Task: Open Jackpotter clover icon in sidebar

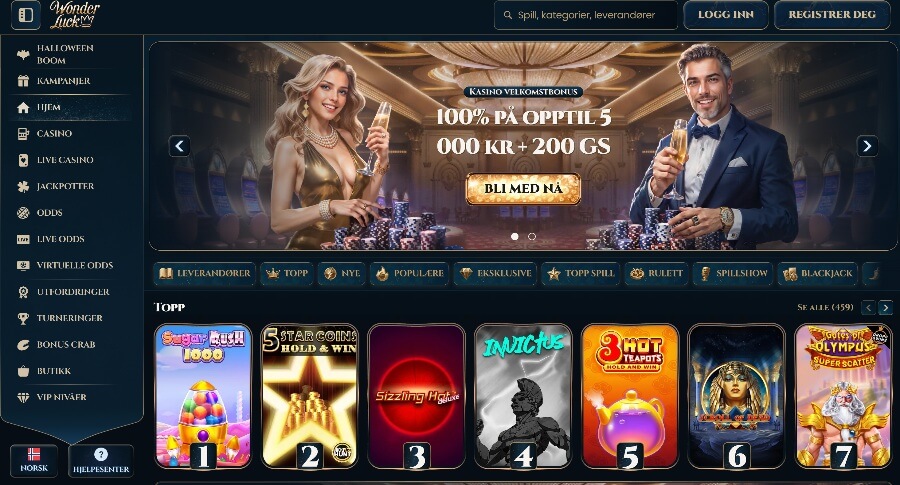Action: (23, 187)
